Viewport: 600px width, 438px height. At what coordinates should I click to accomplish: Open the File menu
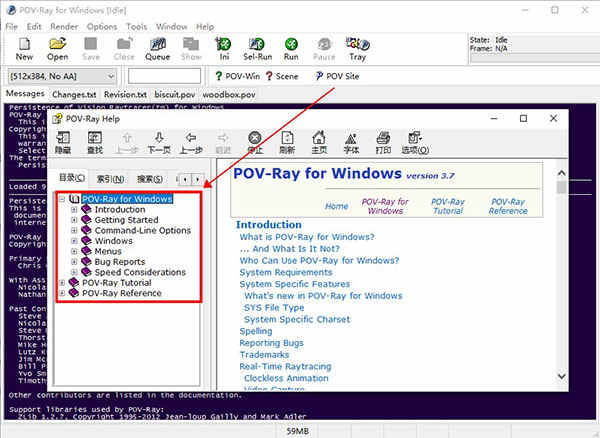[11, 26]
